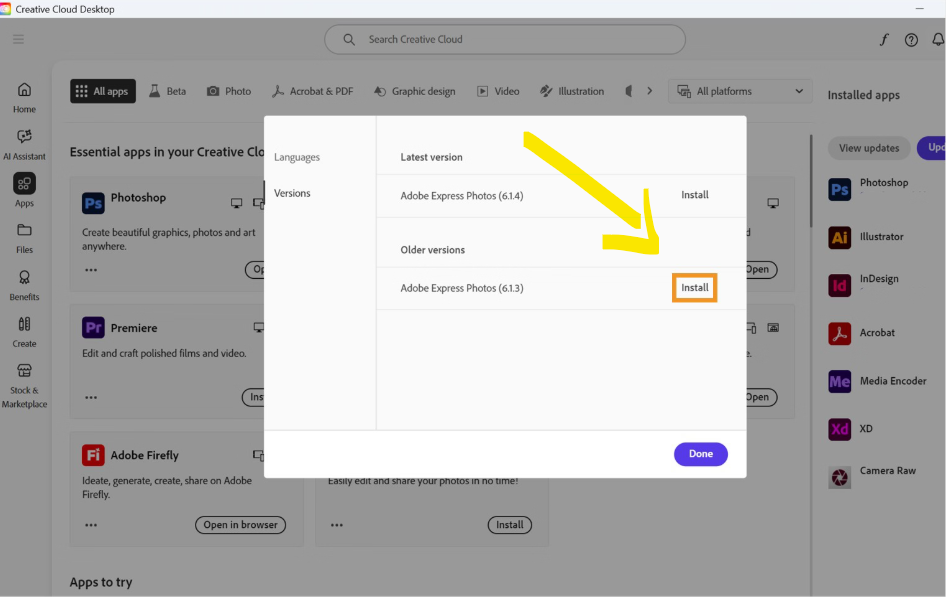Click Media Encoder text in Installed apps
The image size is (946, 597).
coord(893,381)
